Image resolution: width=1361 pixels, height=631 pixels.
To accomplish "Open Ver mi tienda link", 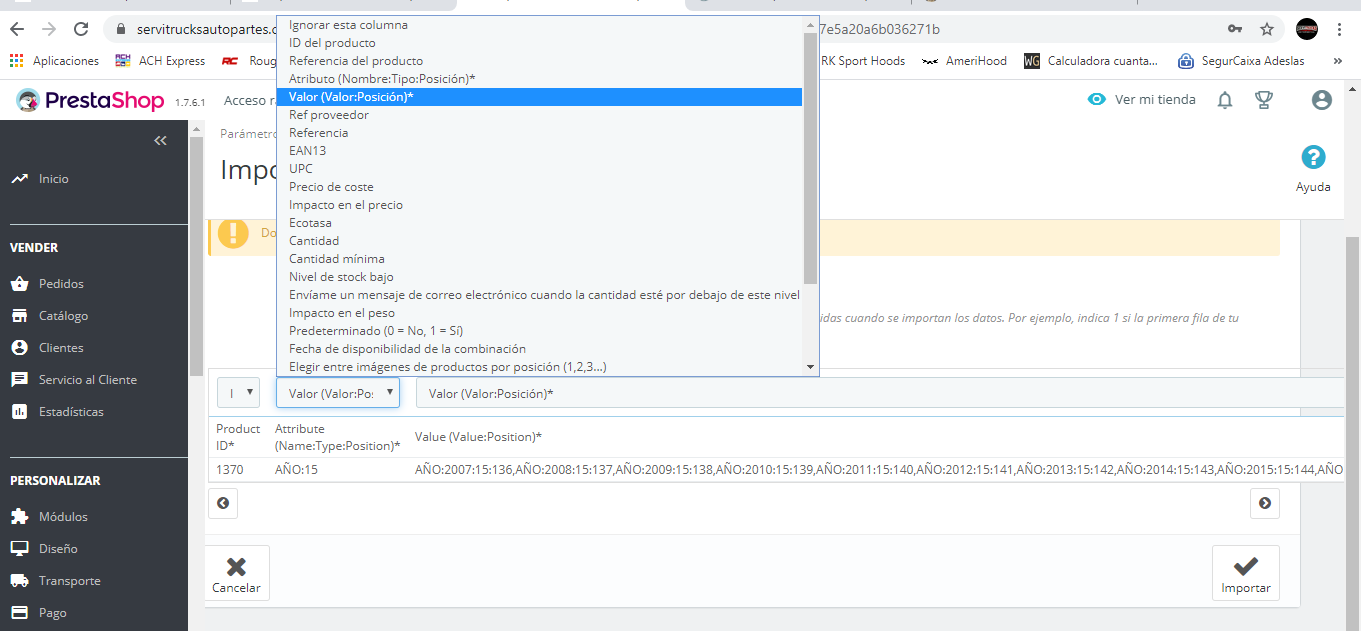I will coord(1142,100).
